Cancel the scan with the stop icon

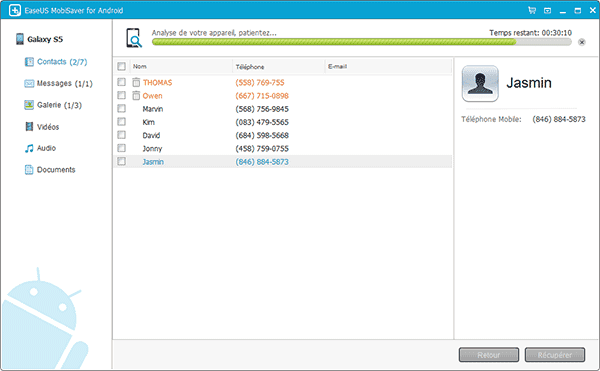[x=582, y=42]
